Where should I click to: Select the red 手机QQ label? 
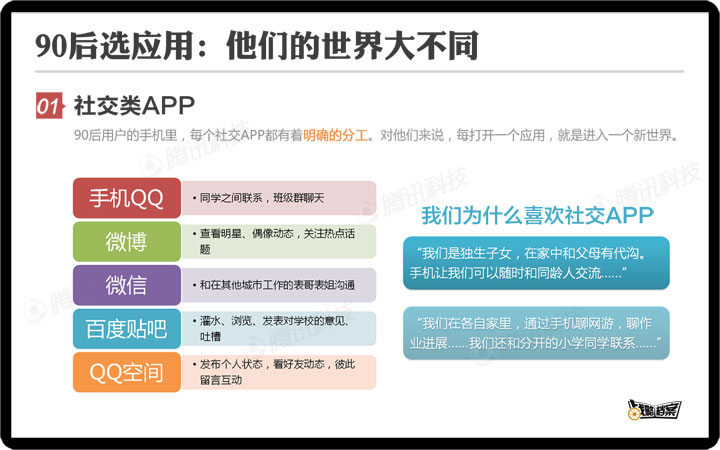126,198
